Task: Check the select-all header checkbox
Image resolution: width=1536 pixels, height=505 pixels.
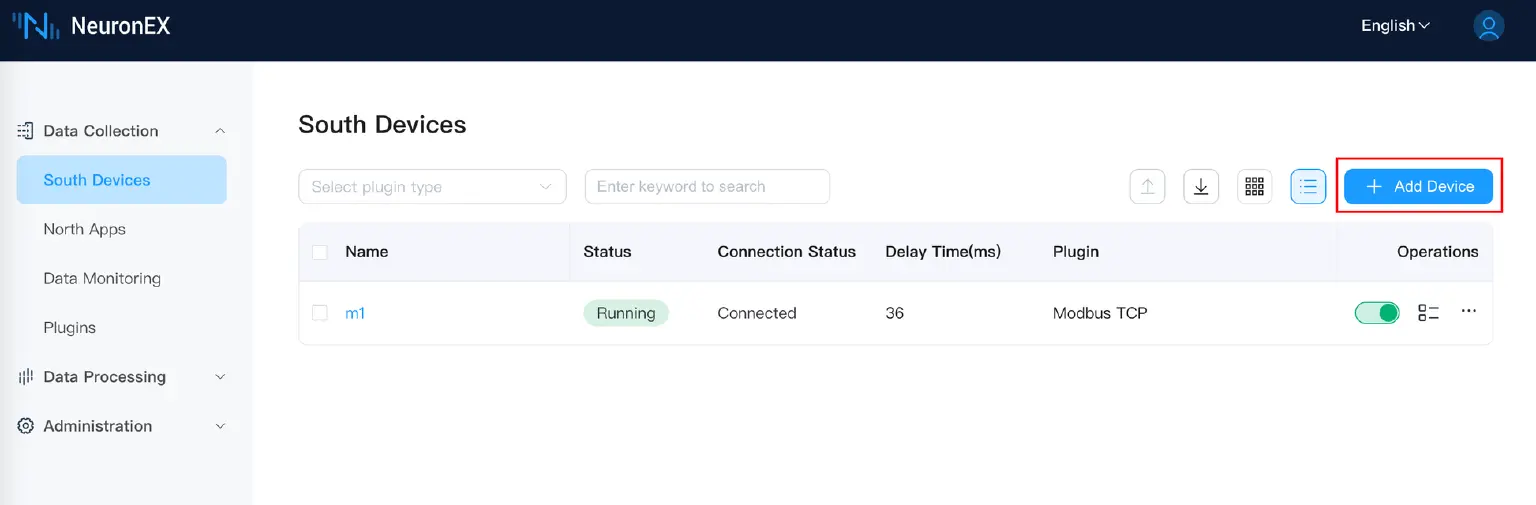Action: (320, 252)
